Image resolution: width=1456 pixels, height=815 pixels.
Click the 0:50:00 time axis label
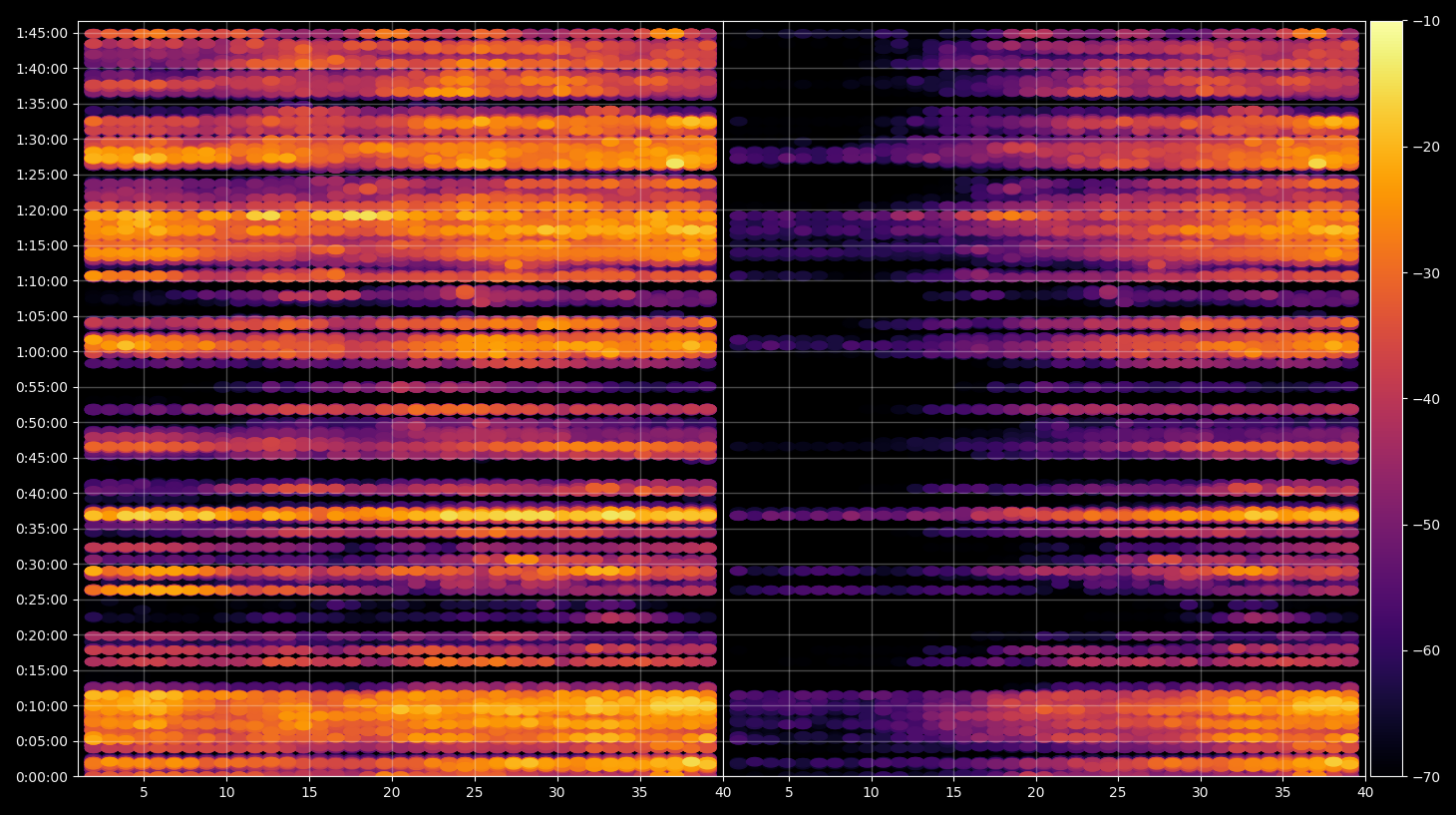[42, 423]
